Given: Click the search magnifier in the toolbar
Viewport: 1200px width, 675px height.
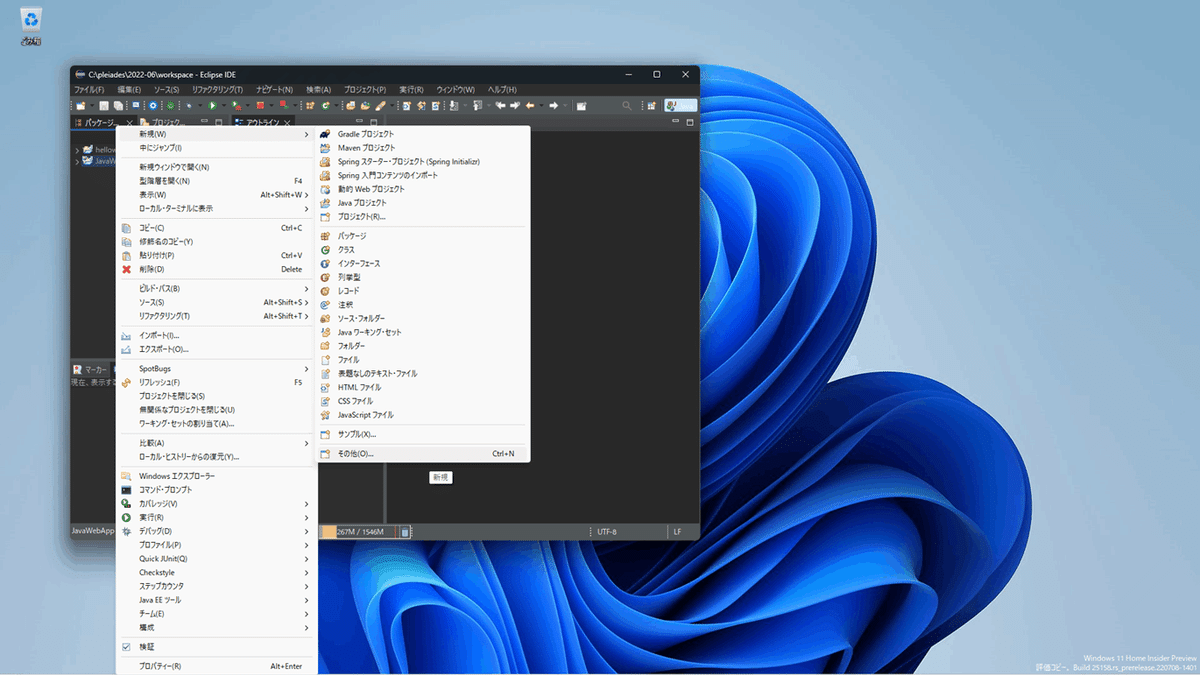Looking at the screenshot, I should 627,105.
